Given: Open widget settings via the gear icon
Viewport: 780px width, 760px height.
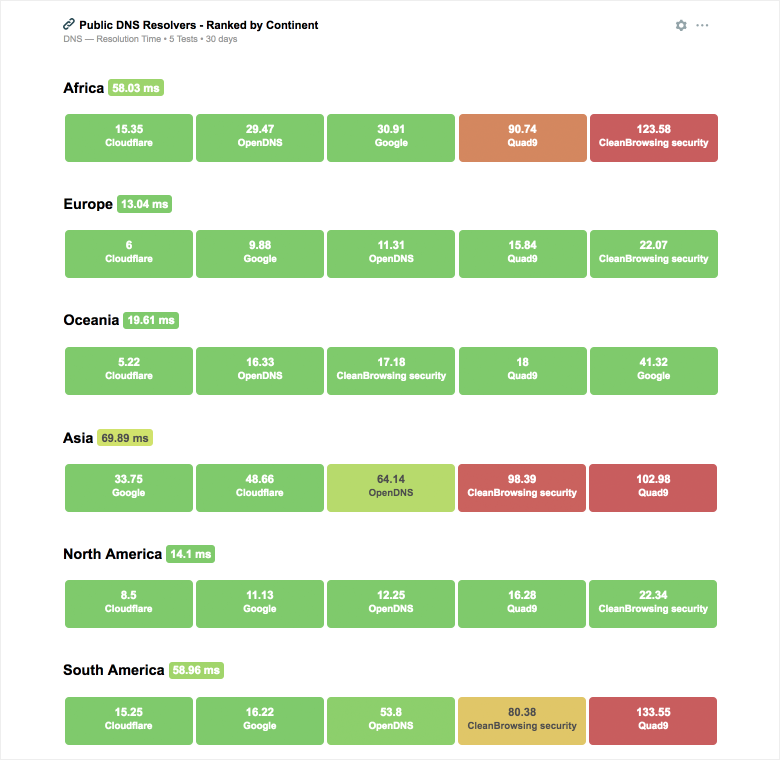Looking at the screenshot, I should pos(681,25).
